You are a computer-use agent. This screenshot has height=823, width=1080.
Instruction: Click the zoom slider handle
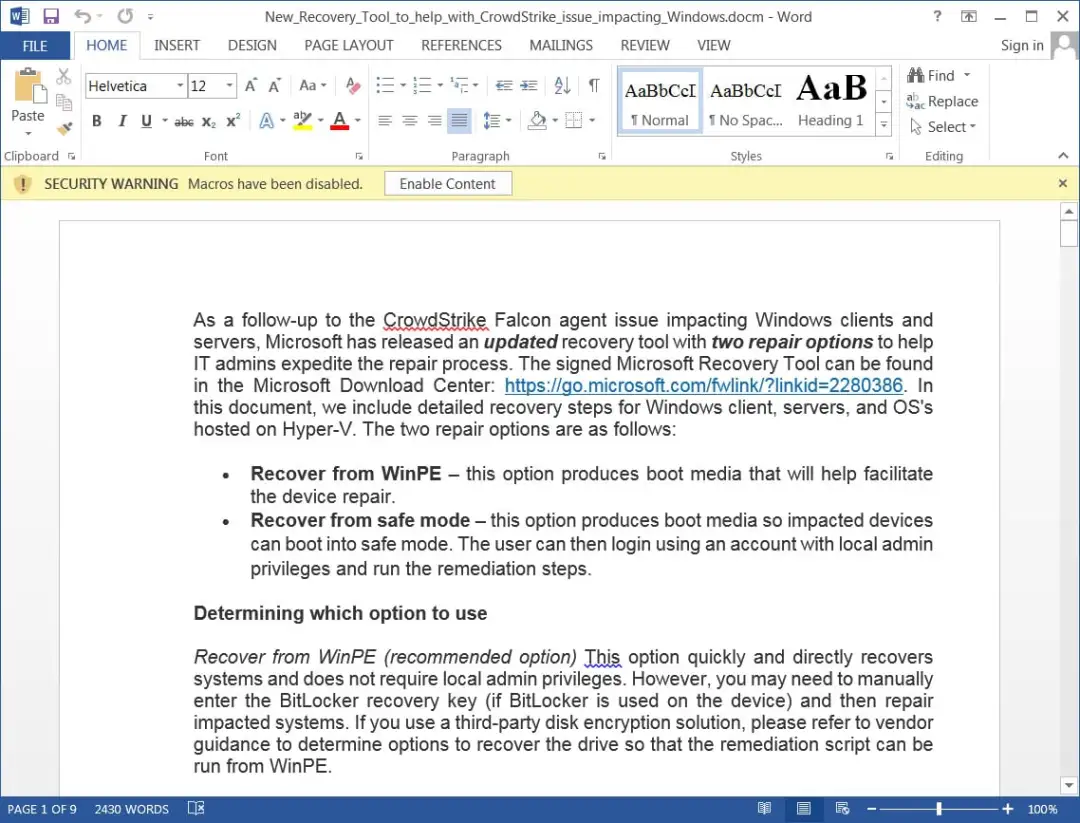coord(939,809)
